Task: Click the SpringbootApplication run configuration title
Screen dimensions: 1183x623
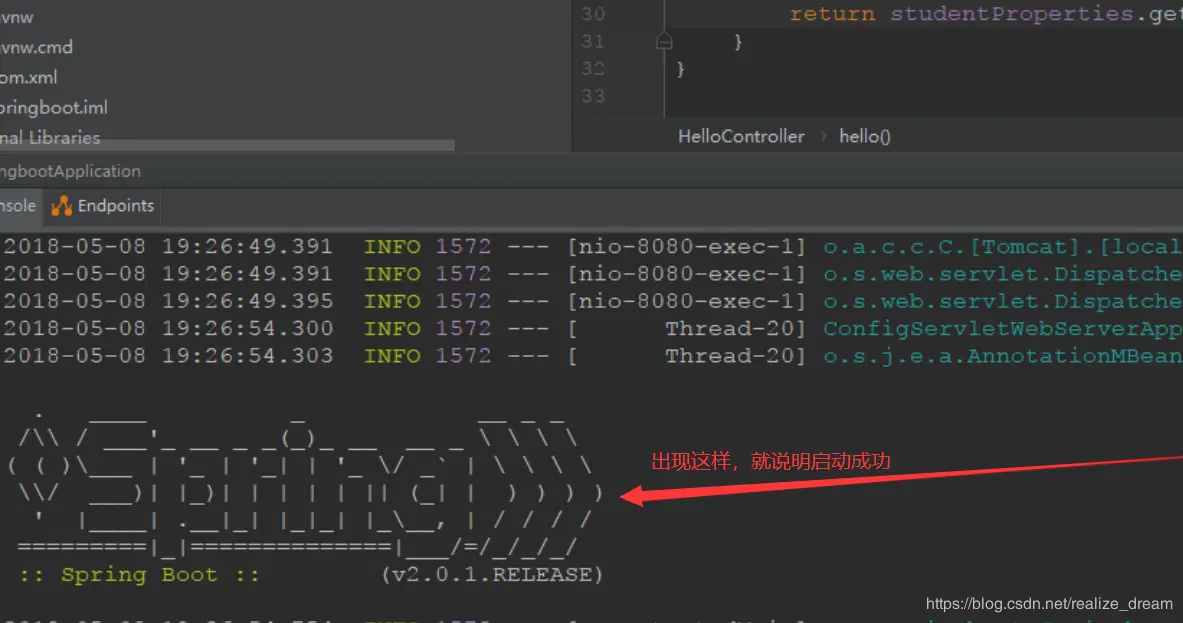Action: point(70,171)
